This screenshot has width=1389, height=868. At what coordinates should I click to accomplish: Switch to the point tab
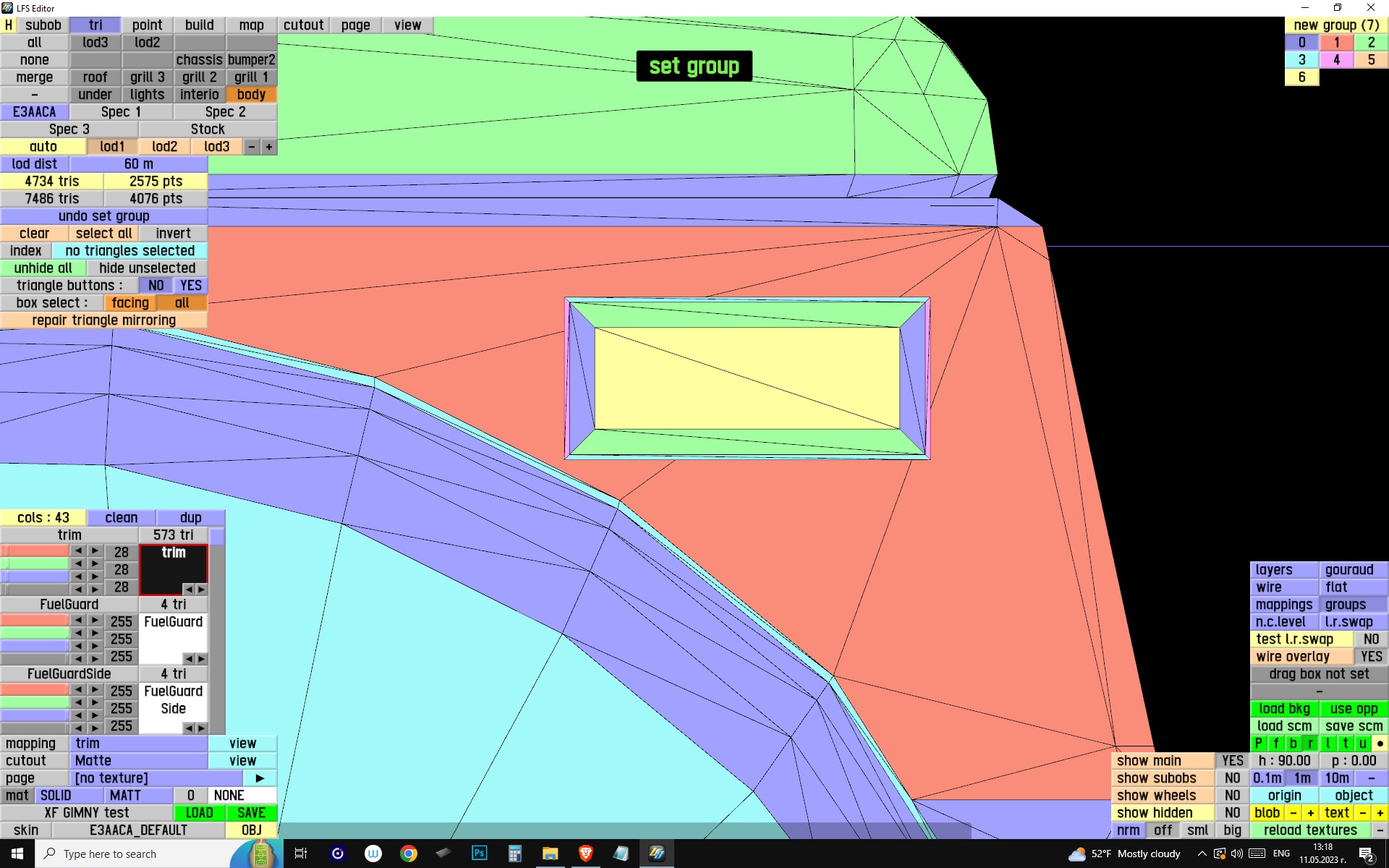tap(147, 25)
